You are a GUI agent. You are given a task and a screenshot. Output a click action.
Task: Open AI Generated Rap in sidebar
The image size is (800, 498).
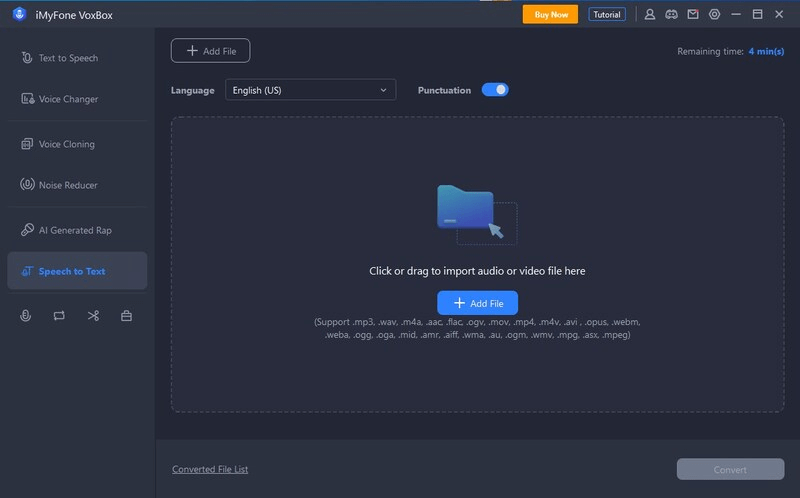point(75,230)
